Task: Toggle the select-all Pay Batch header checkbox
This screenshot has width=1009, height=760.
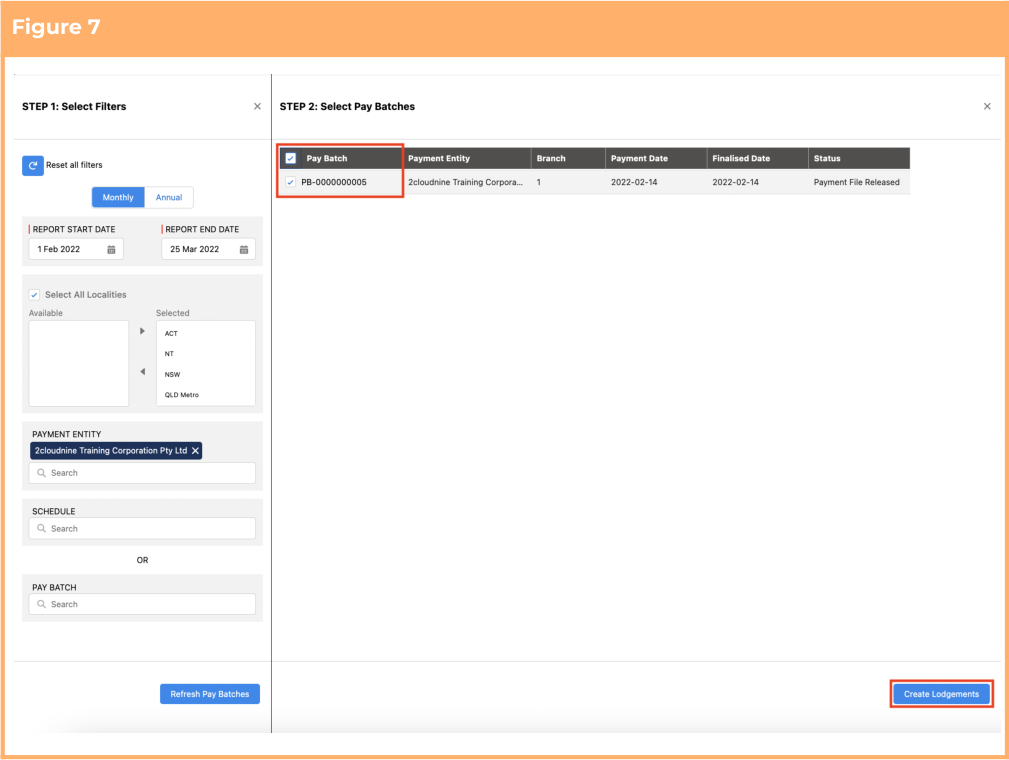Action: [x=291, y=158]
